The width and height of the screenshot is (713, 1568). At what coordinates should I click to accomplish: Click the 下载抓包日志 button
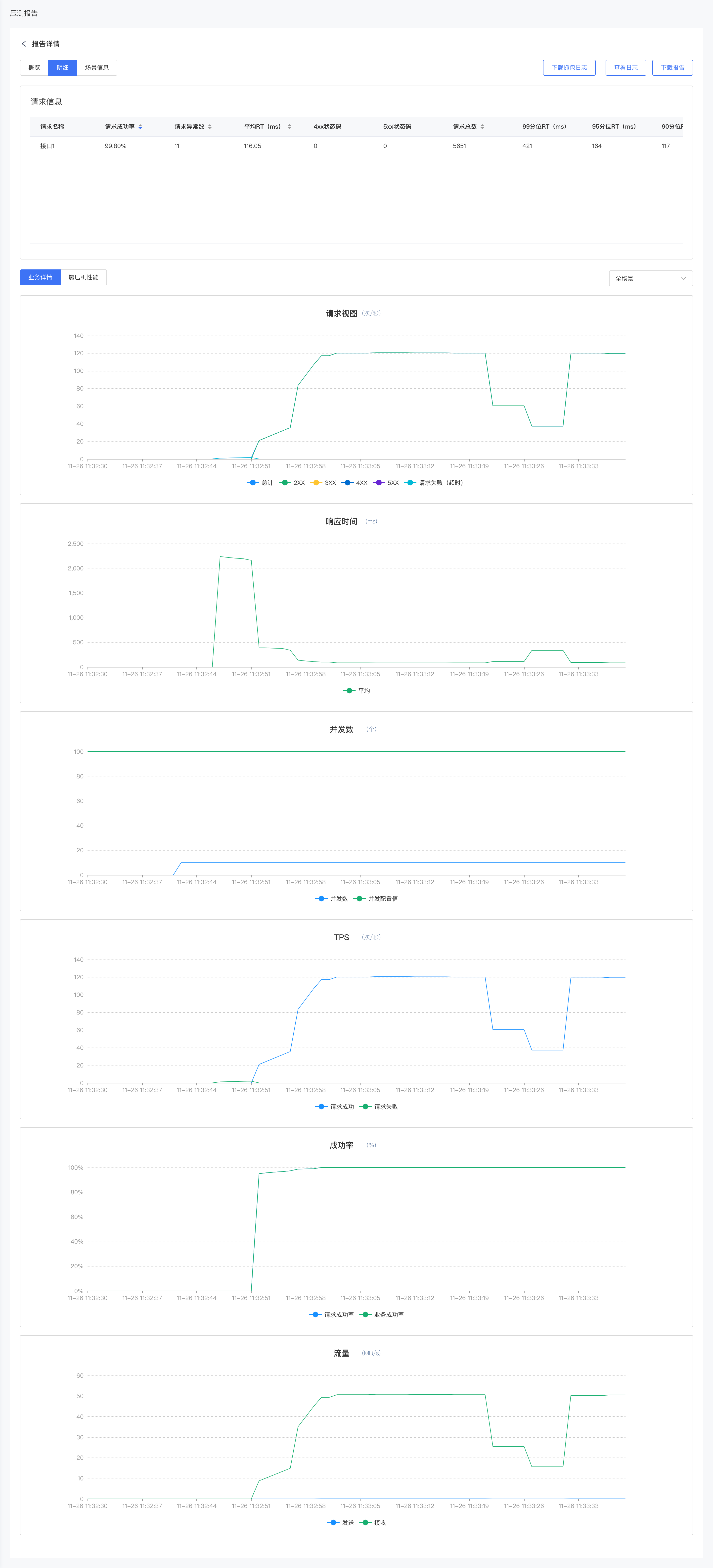[569, 68]
